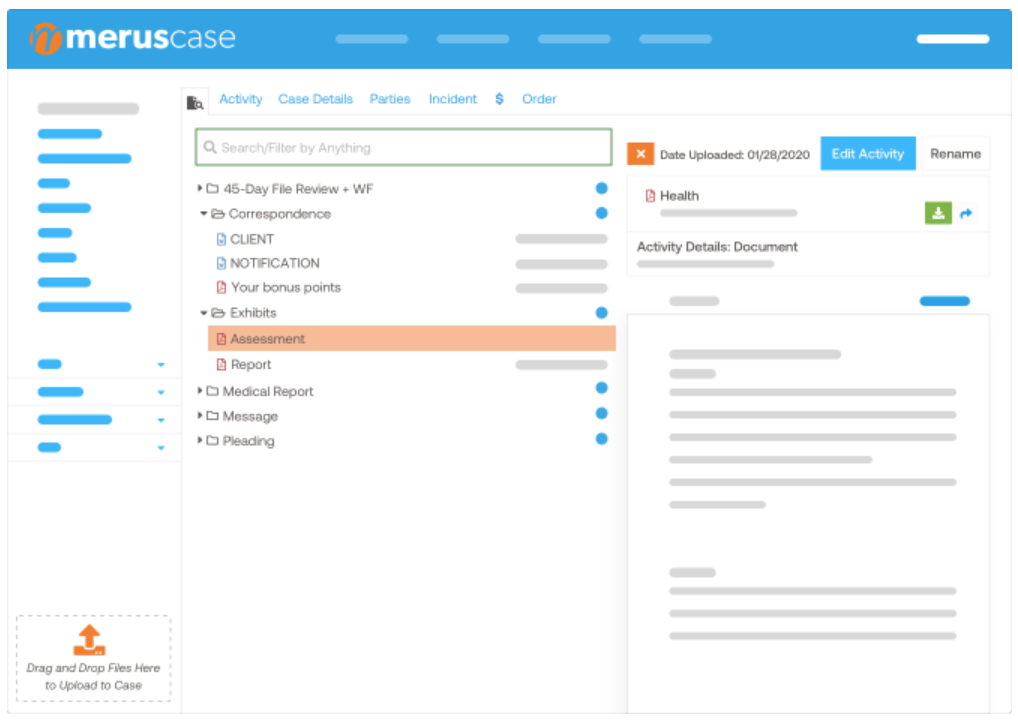Click the Activity Details: Document heading
The height and width of the screenshot is (721, 1018).
click(717, 247)
